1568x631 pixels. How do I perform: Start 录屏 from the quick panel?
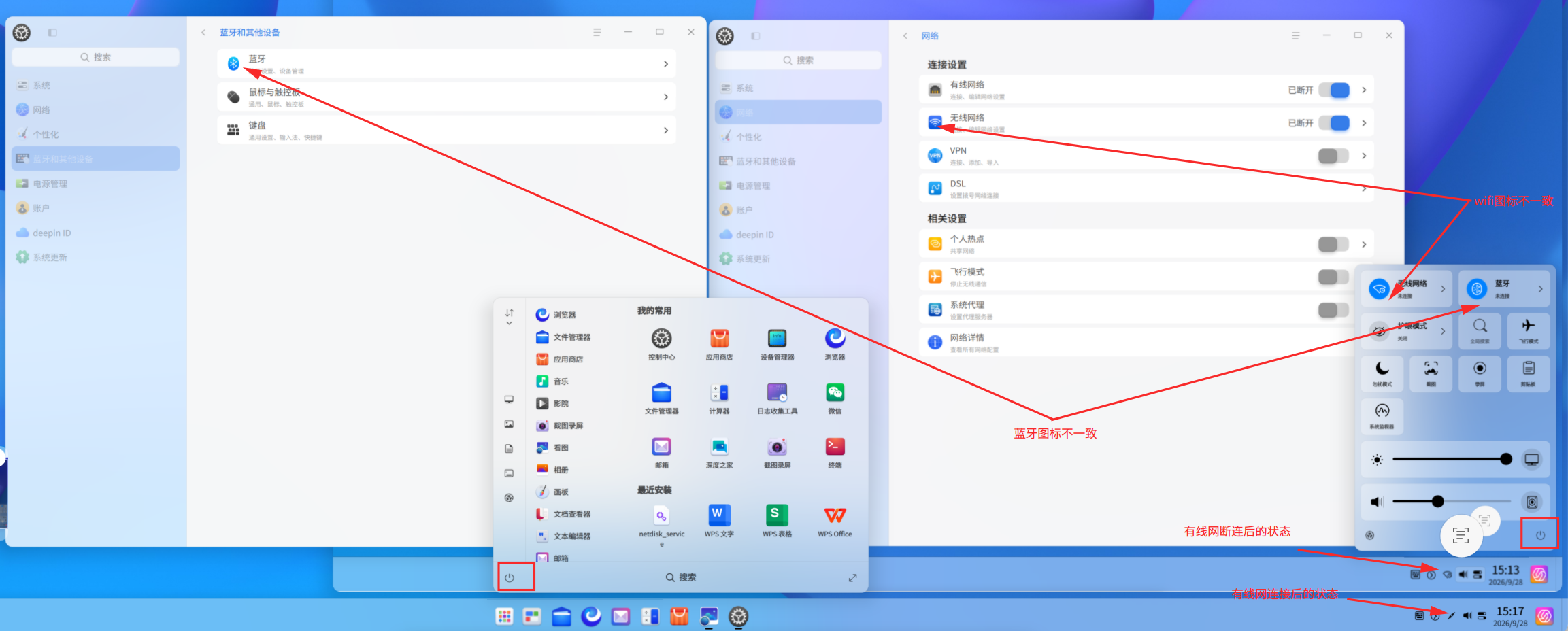point(1480,373)
